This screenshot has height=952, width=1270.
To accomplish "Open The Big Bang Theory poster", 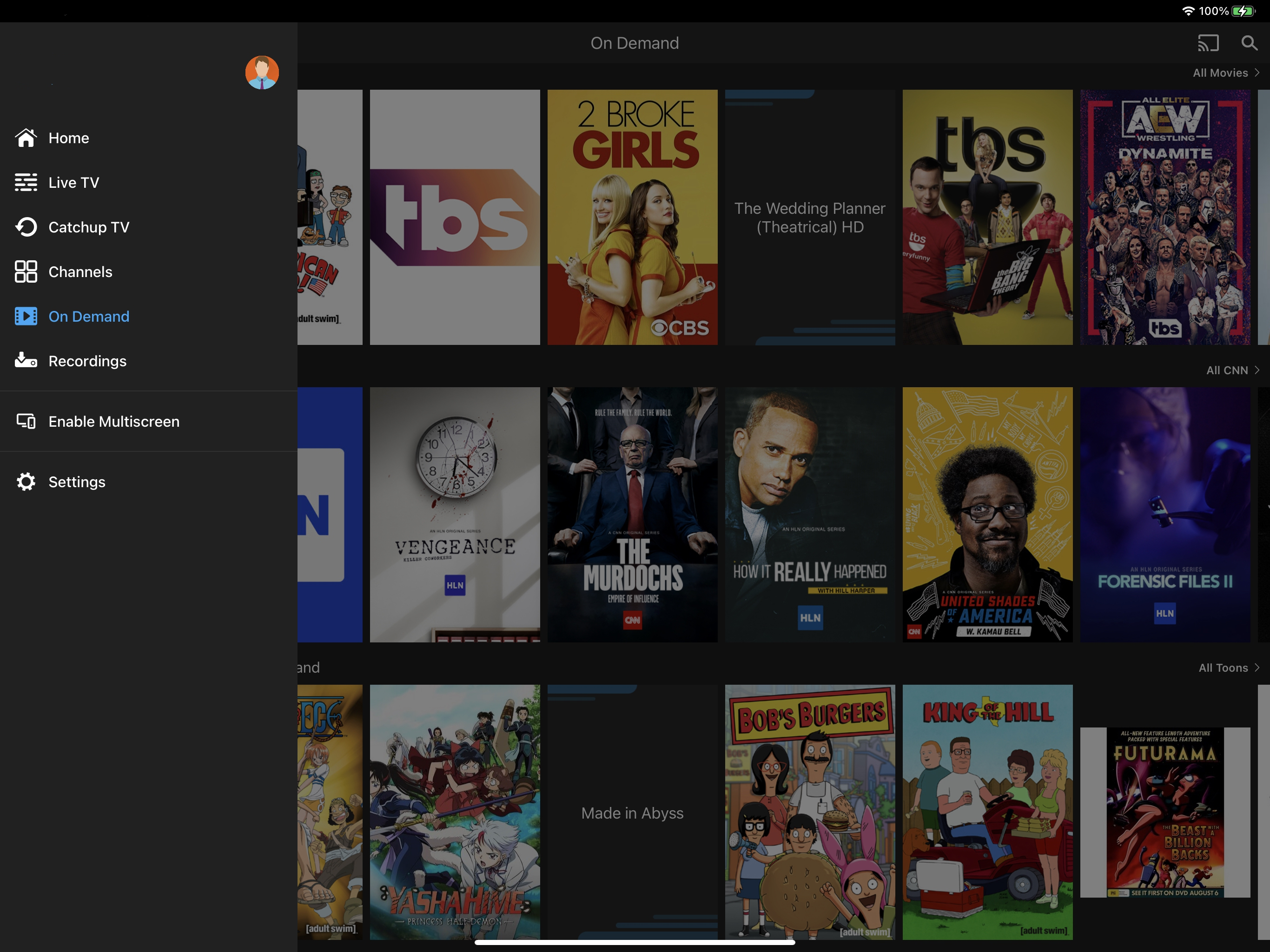I will pyautogui.click(x=987, y=217).
